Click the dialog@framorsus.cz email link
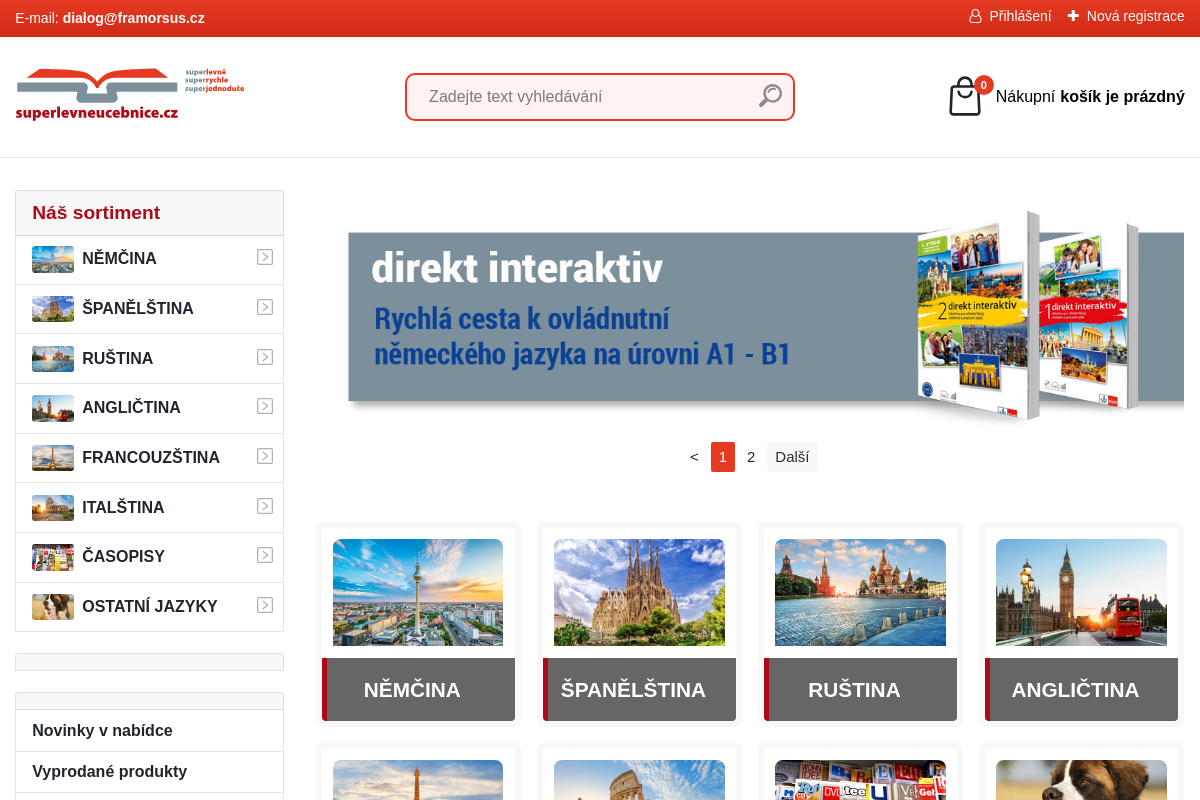This screenshot has width=1200, height=800. [134, 18]
